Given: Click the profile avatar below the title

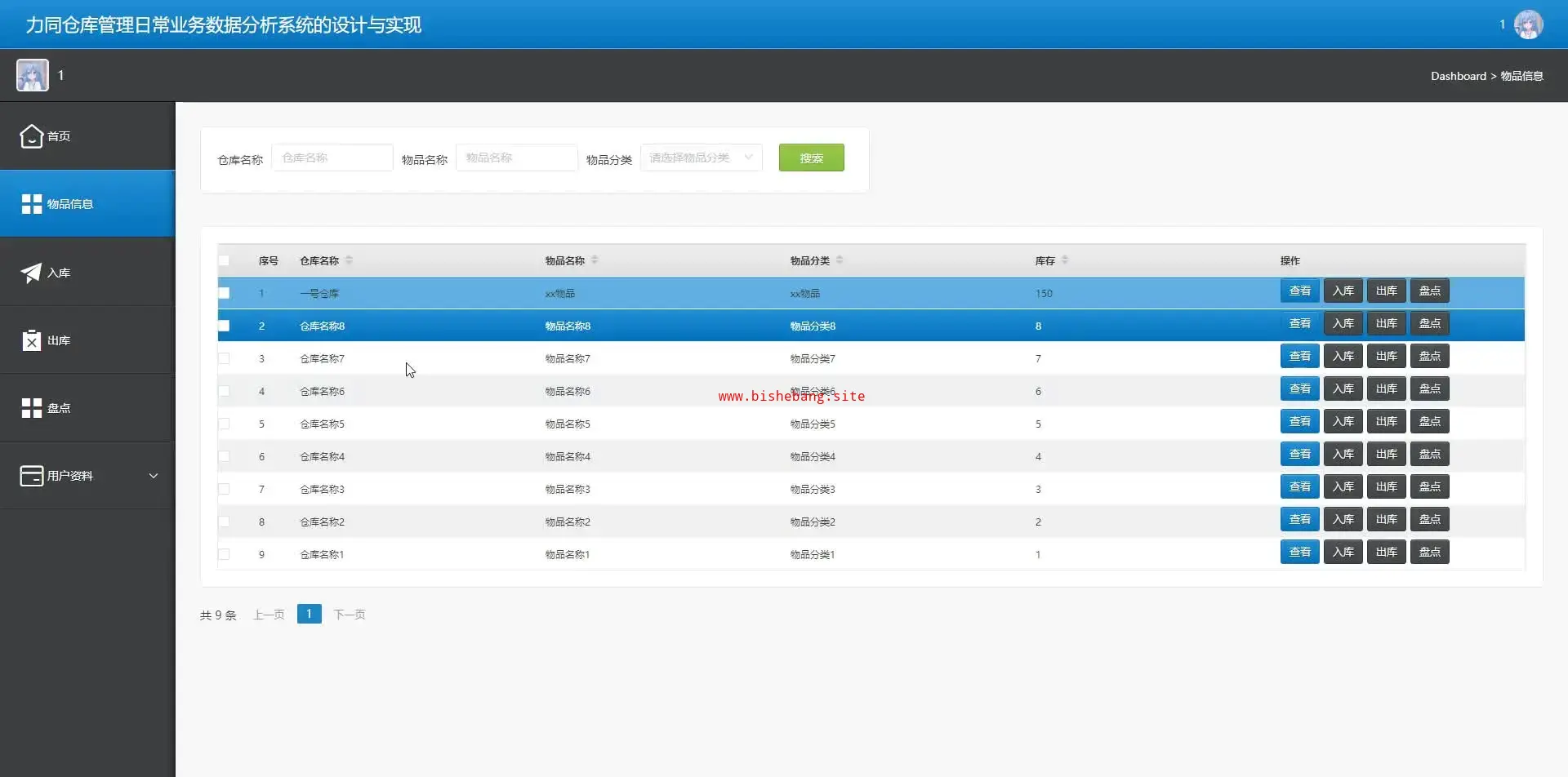Looking at the screenshot, I should tap(33, 75).
